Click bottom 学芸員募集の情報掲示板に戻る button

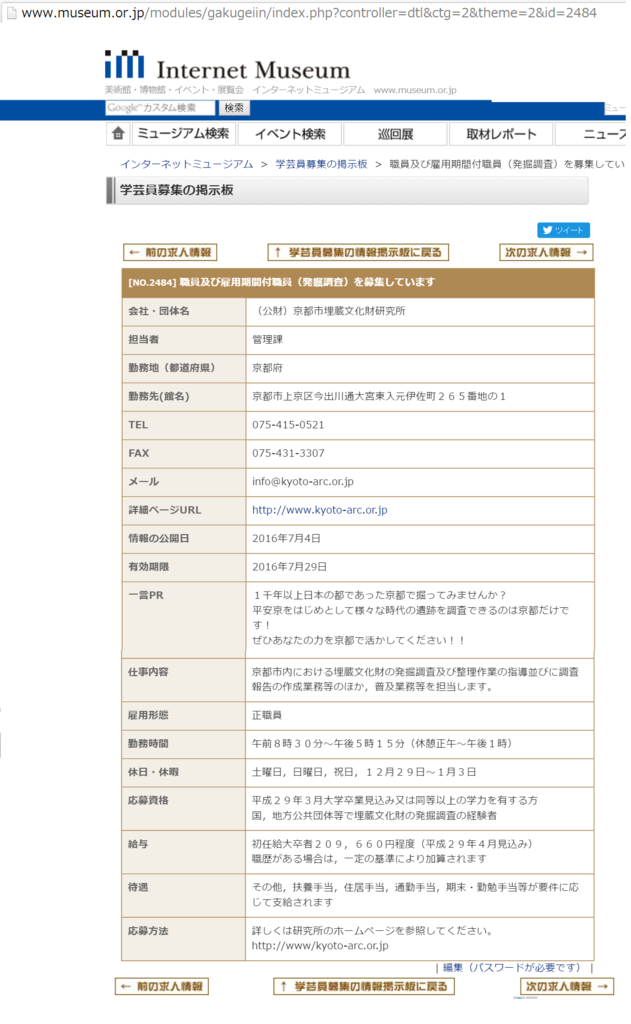[x=364, y=986]
